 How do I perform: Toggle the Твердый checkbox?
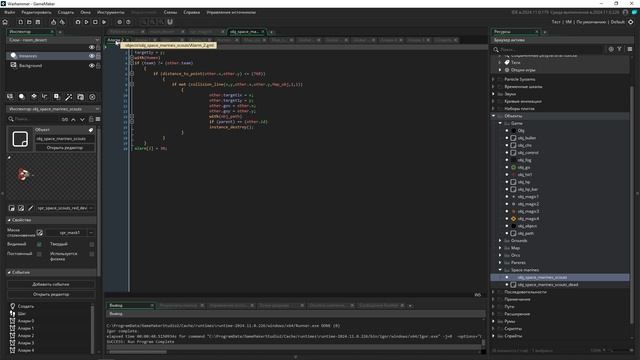tap(92, 244)
